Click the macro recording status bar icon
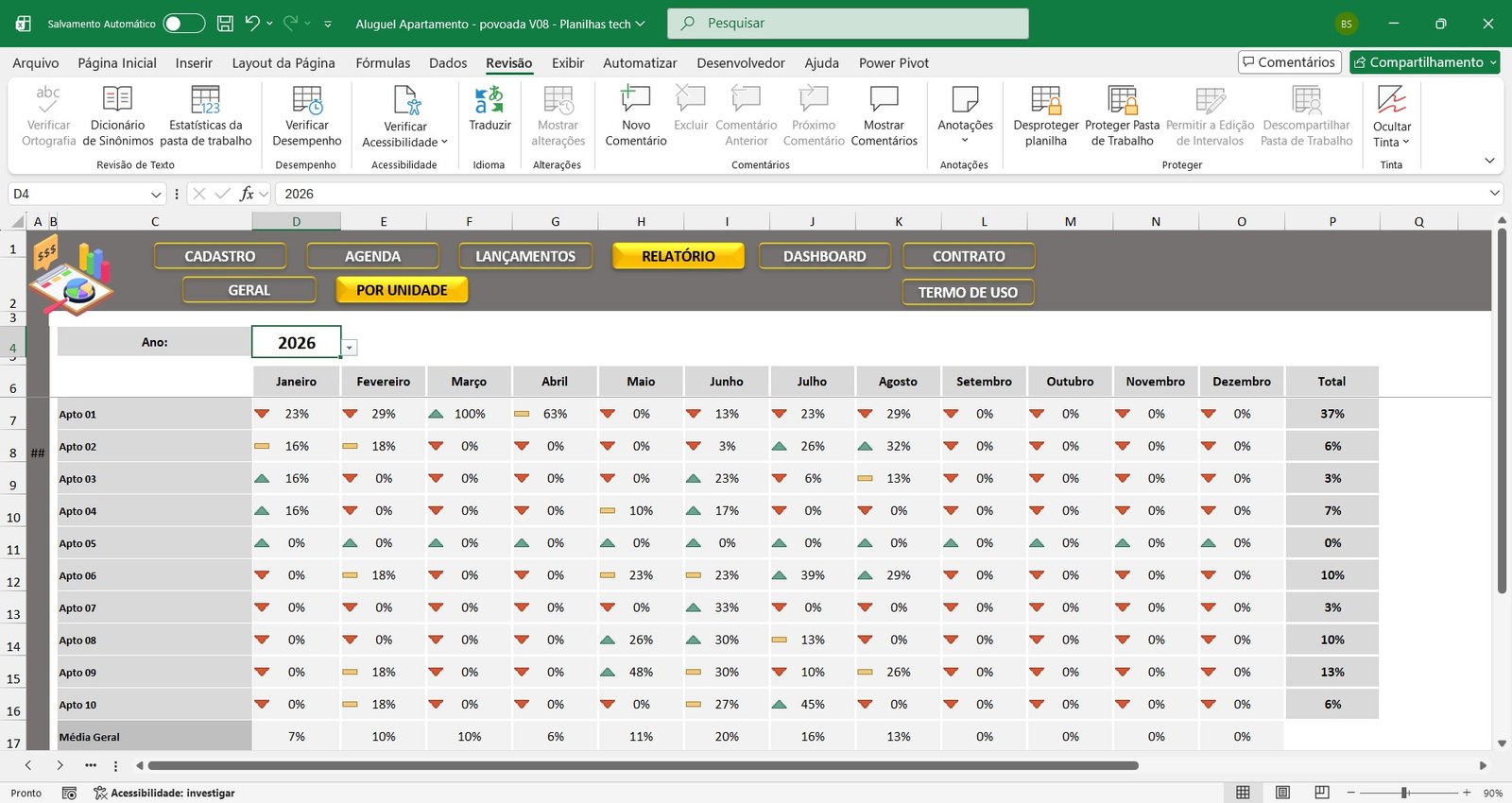The width and height of the screenshot is (1512, 803). click(x=69, y=793)
